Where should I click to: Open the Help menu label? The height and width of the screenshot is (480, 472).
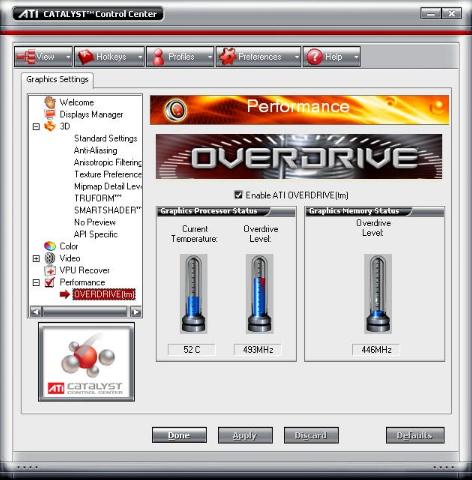pyautogui.click(x=333, y=57)
